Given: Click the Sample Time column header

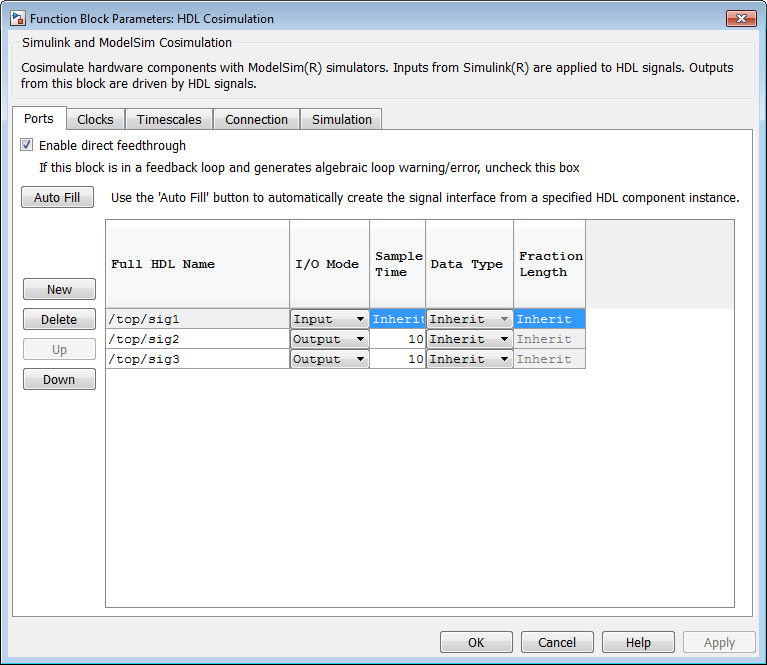Looking at the screenshot, I should coord(398,264).
